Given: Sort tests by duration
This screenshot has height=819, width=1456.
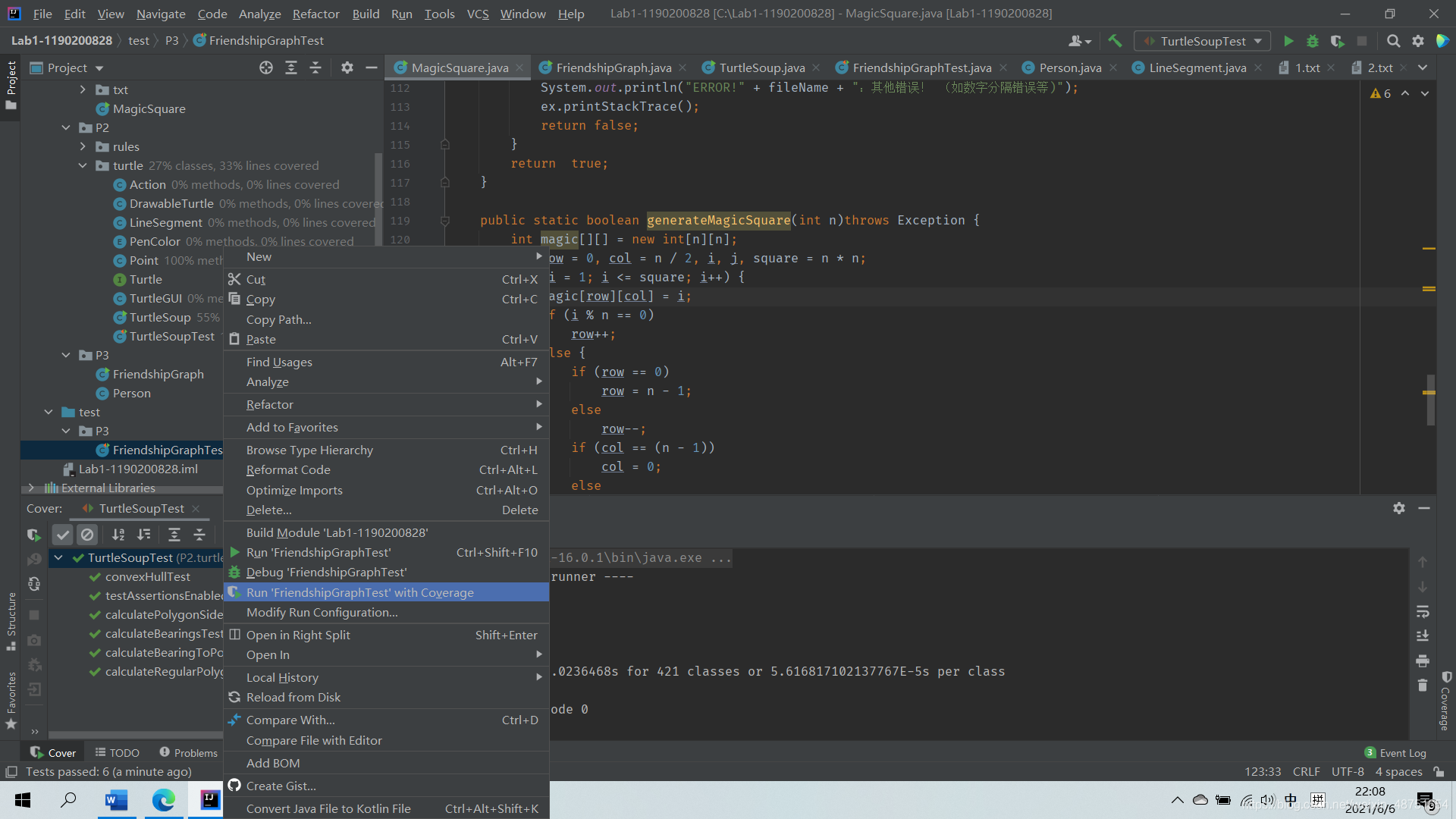Looking at the screenshot, I should (143, 535).
